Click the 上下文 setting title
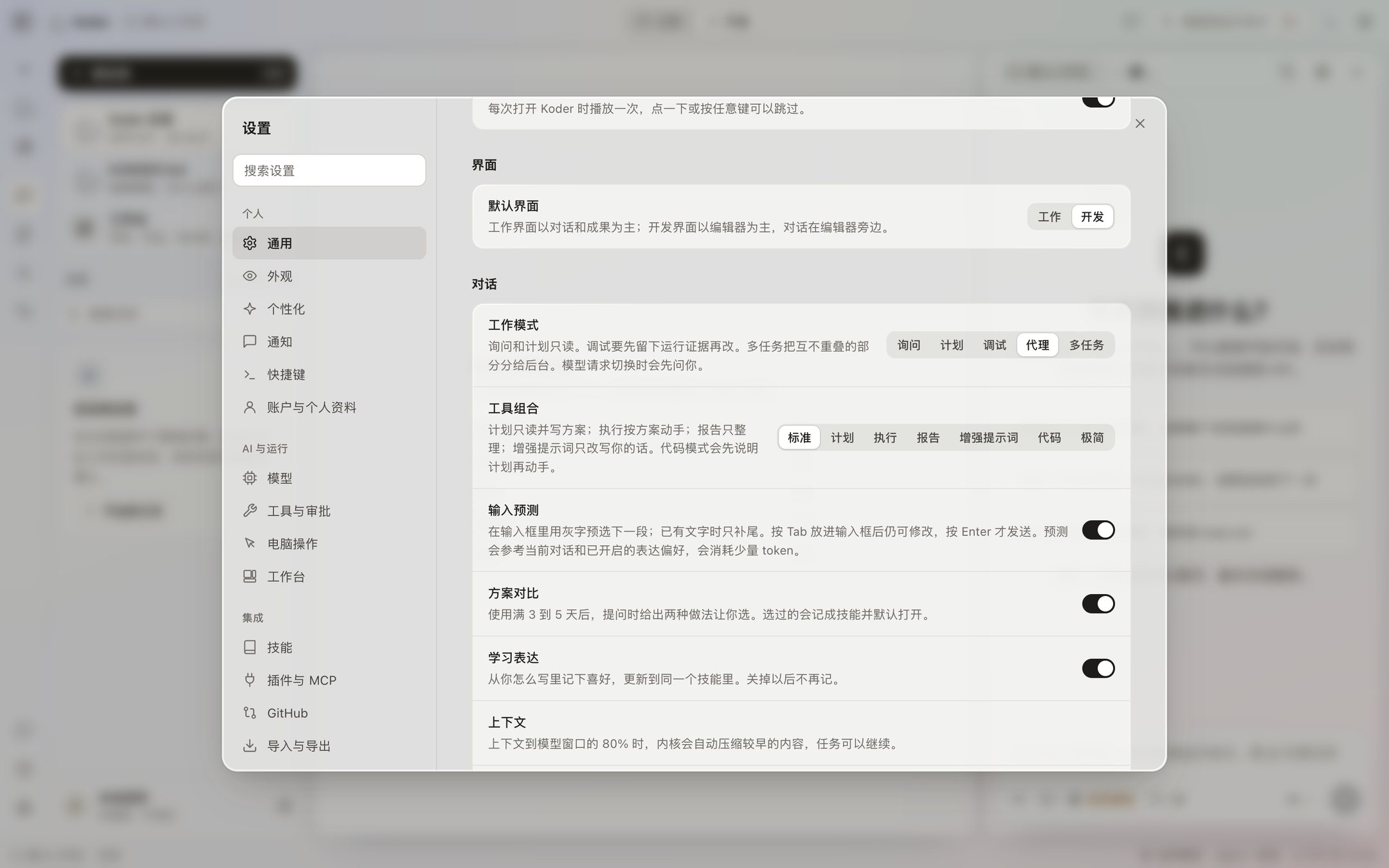 [507, 722]
